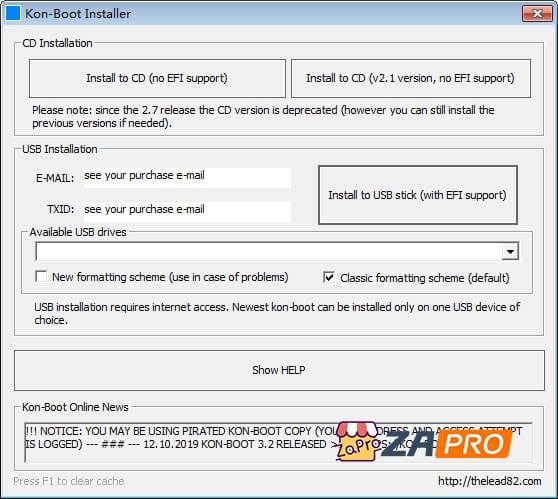This screenshot has height=499, width=558.
Task: Enable the New formatting scheme checkbox
Action: coord(41,277)
